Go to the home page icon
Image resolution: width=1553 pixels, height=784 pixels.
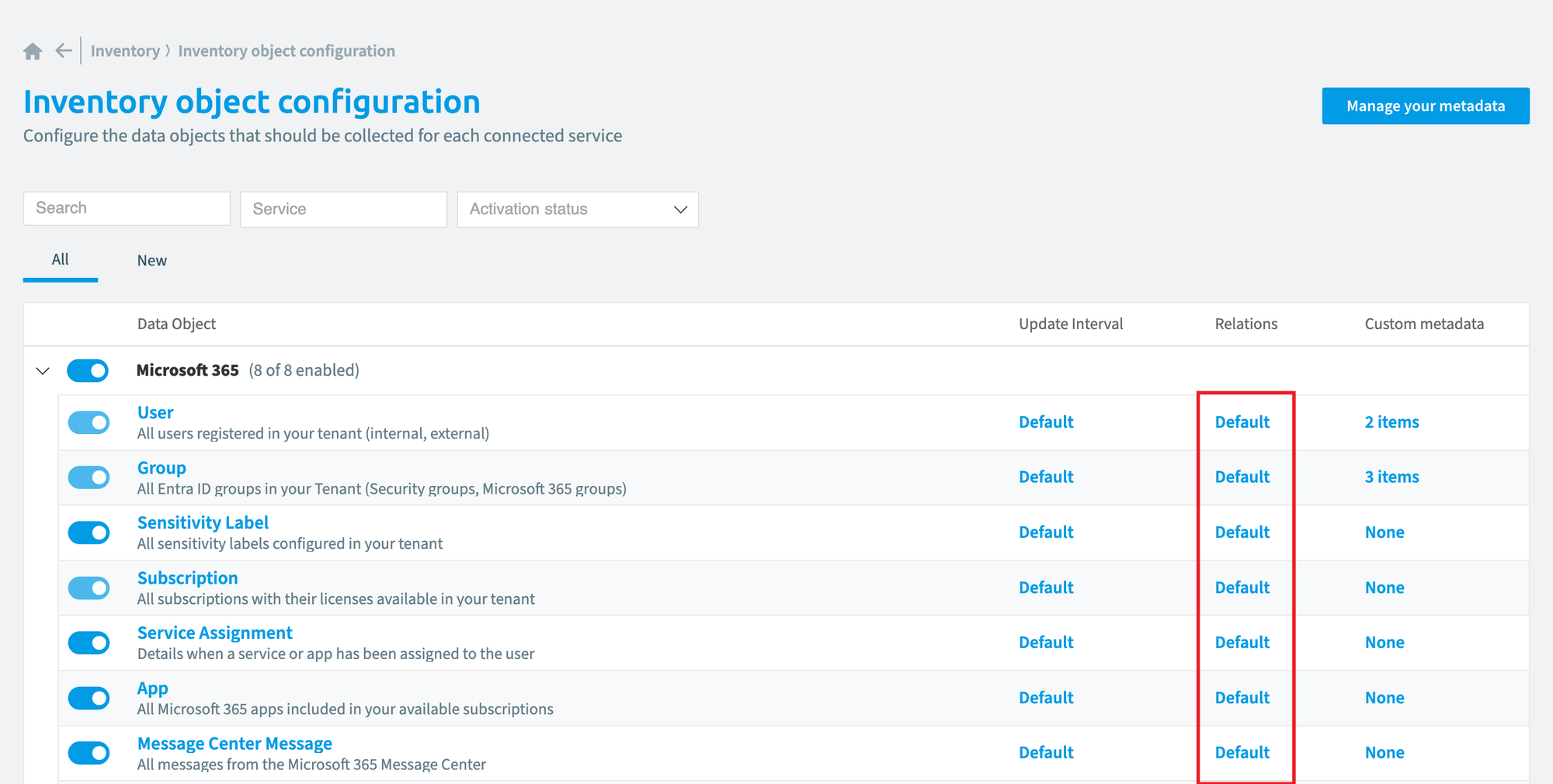(x=33, y=51)
